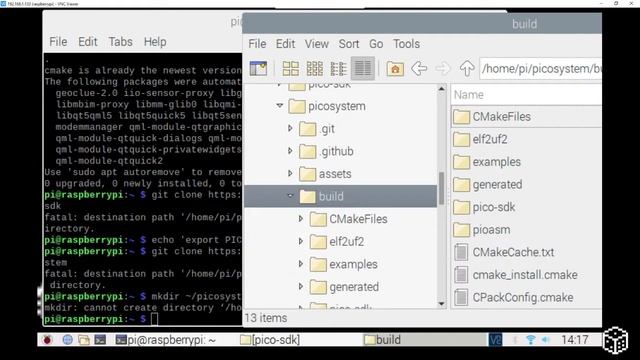
Task: Switch to detailed list view
Action: coord(362,69)
